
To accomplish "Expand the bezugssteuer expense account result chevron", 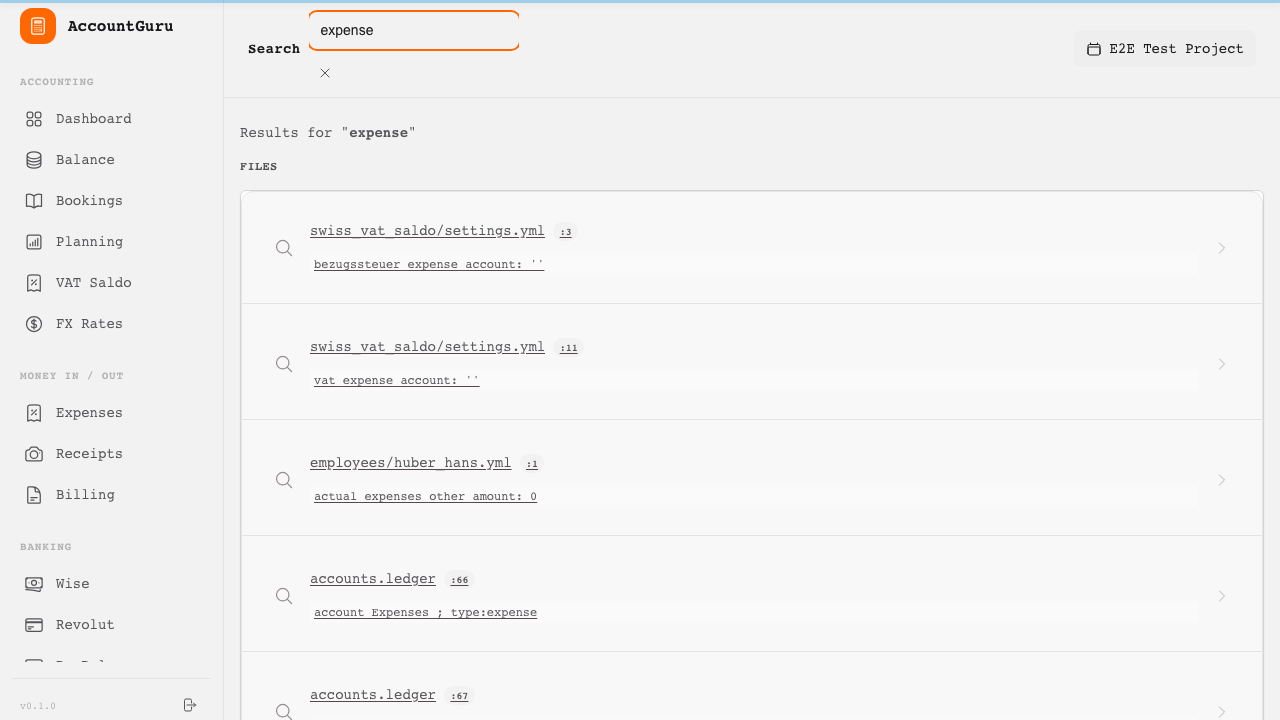I will [1221, 248].
